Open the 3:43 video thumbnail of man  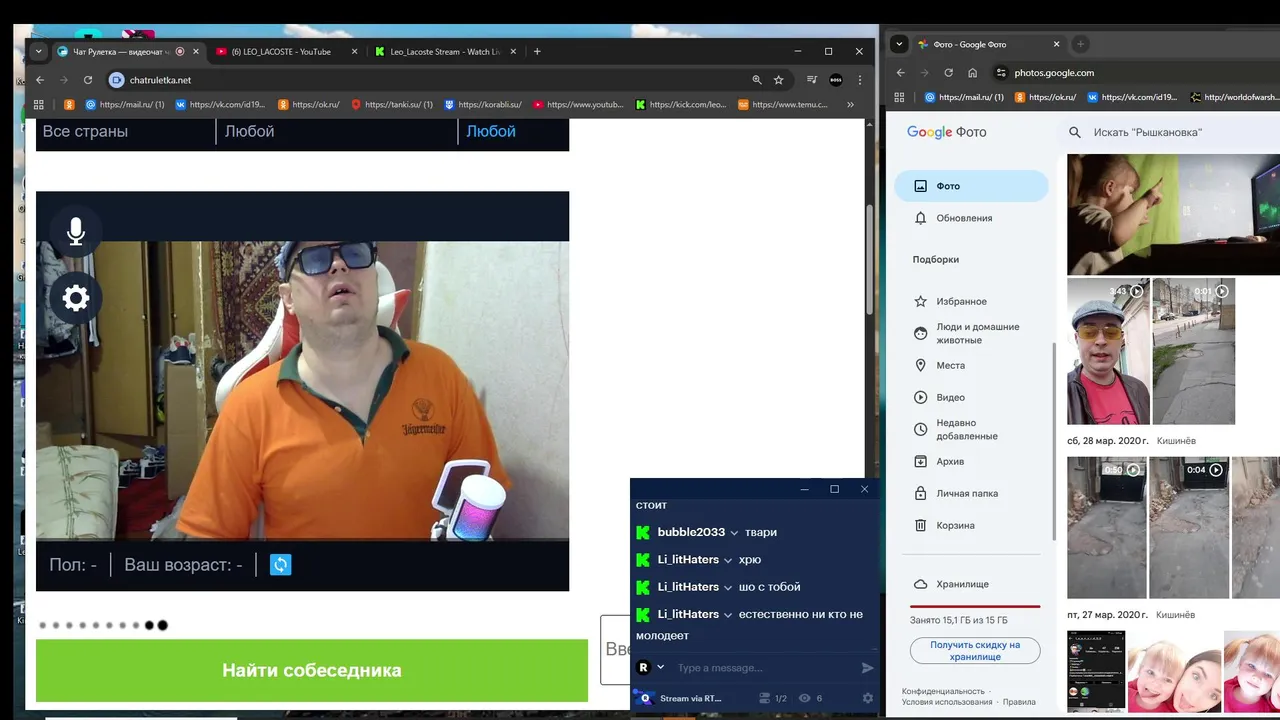coord(1108,351)
